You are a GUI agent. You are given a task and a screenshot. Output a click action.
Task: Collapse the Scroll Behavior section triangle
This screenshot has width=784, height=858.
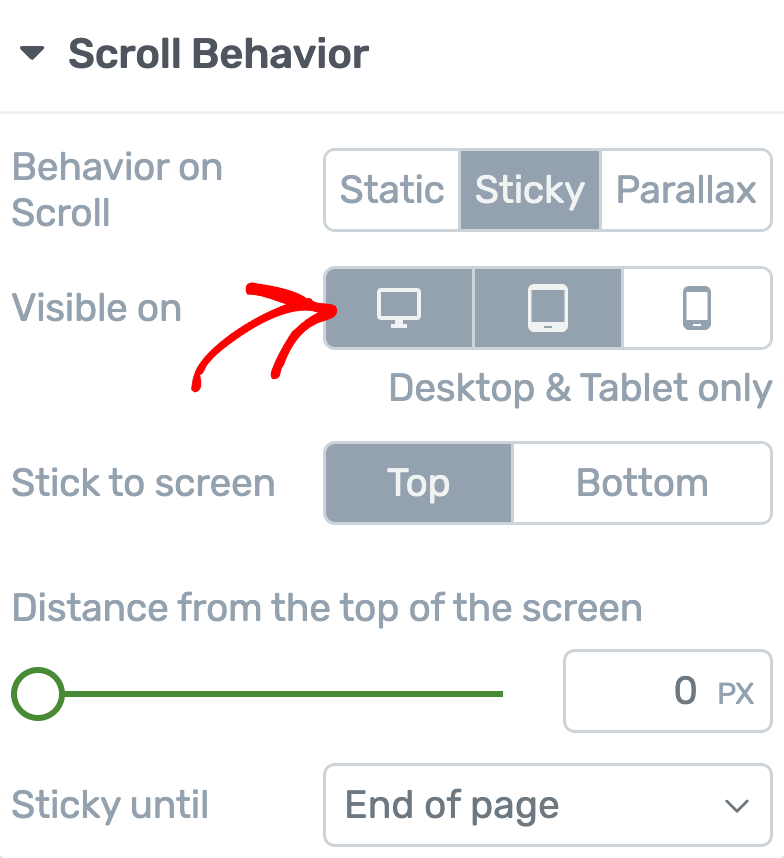click(32, 54)
